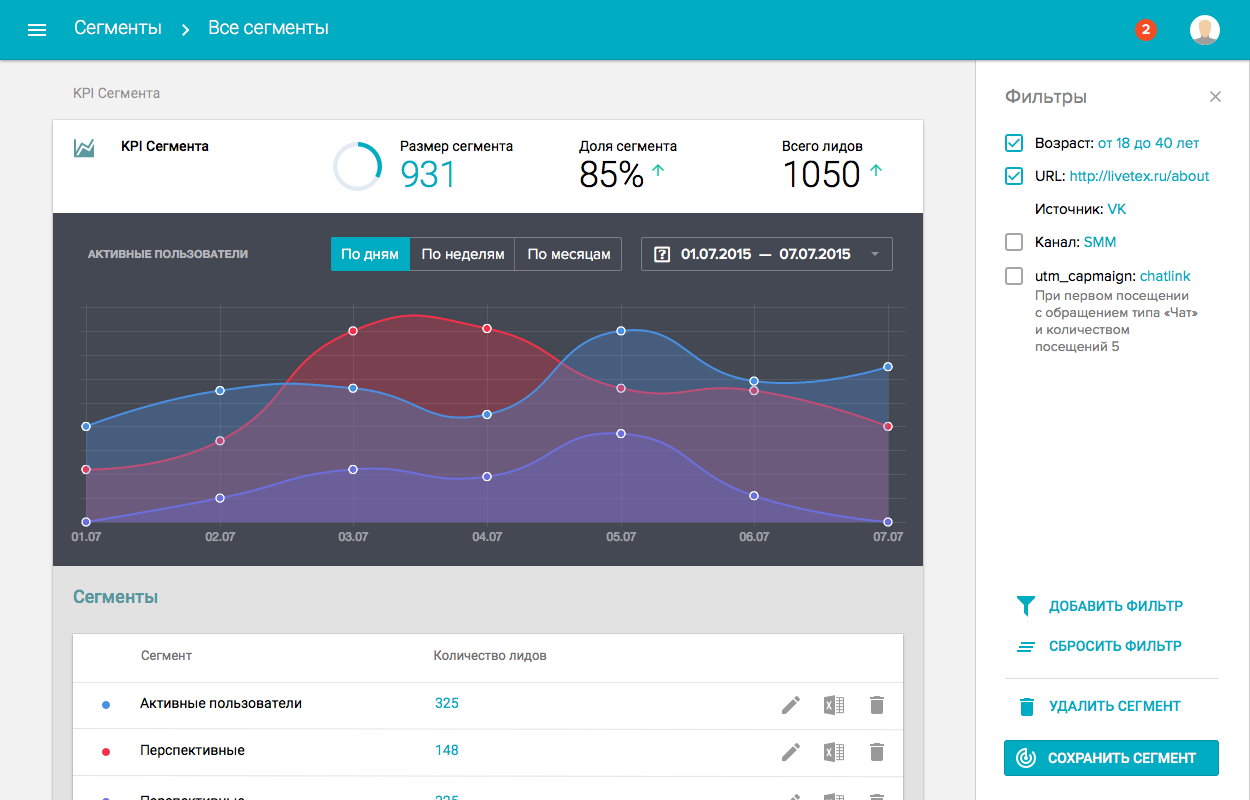Viewport: 1250px width, 800px height.
Task: Click ДОБАВИТЬ ФИЛЬТР link
Action: [x=1099, y=606]
